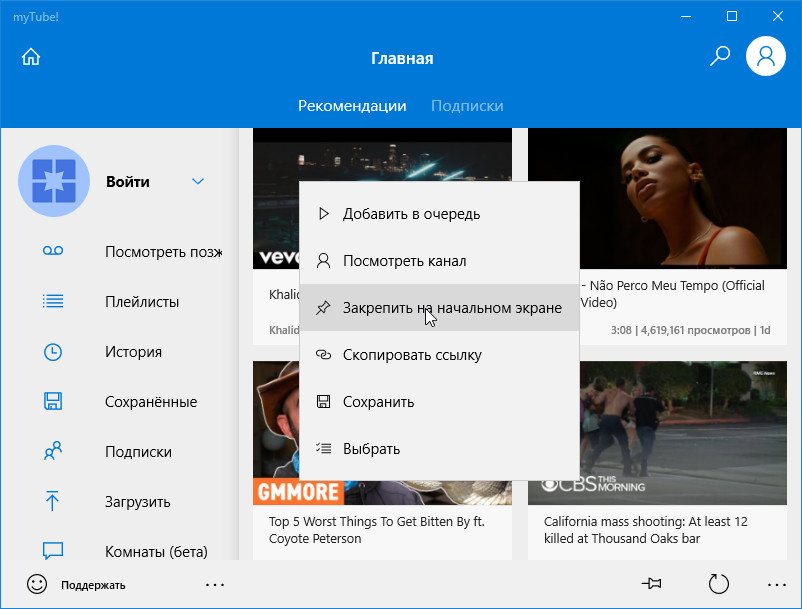Open Плейлисты list icon
Viewport: 802px width, 609px height.
point(53,301)
